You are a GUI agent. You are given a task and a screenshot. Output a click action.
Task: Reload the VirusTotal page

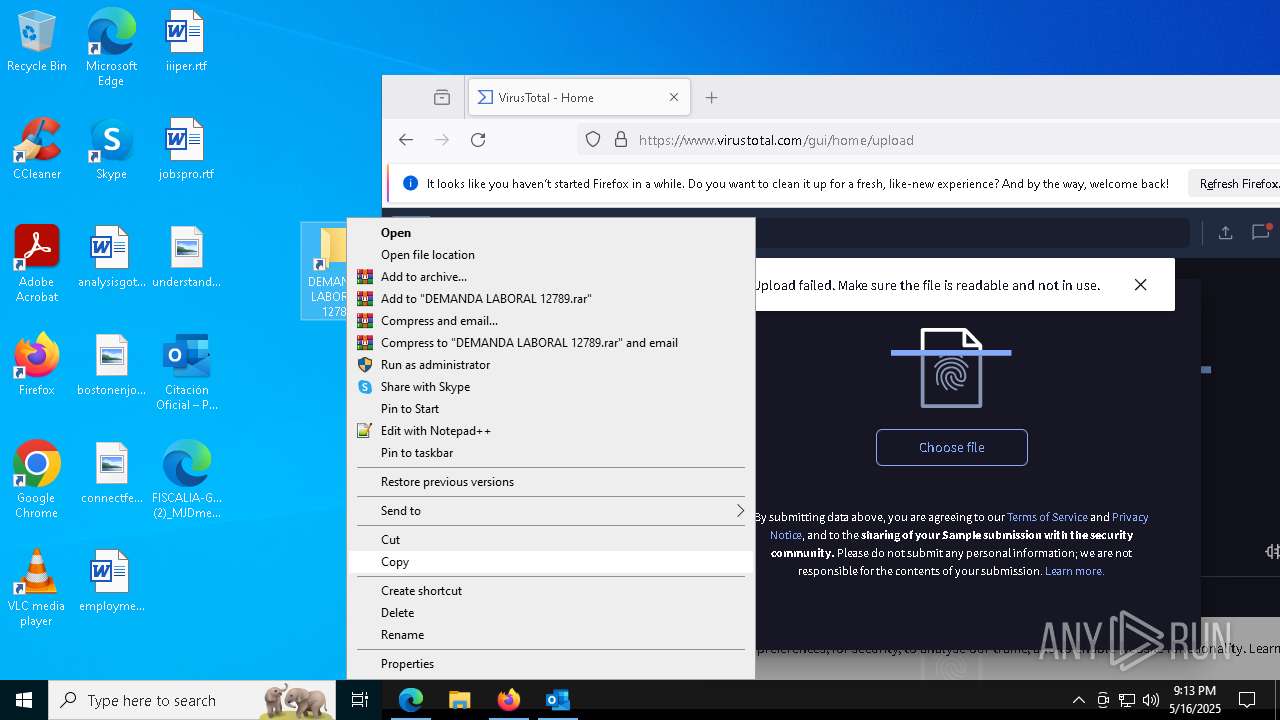point(478,140)
